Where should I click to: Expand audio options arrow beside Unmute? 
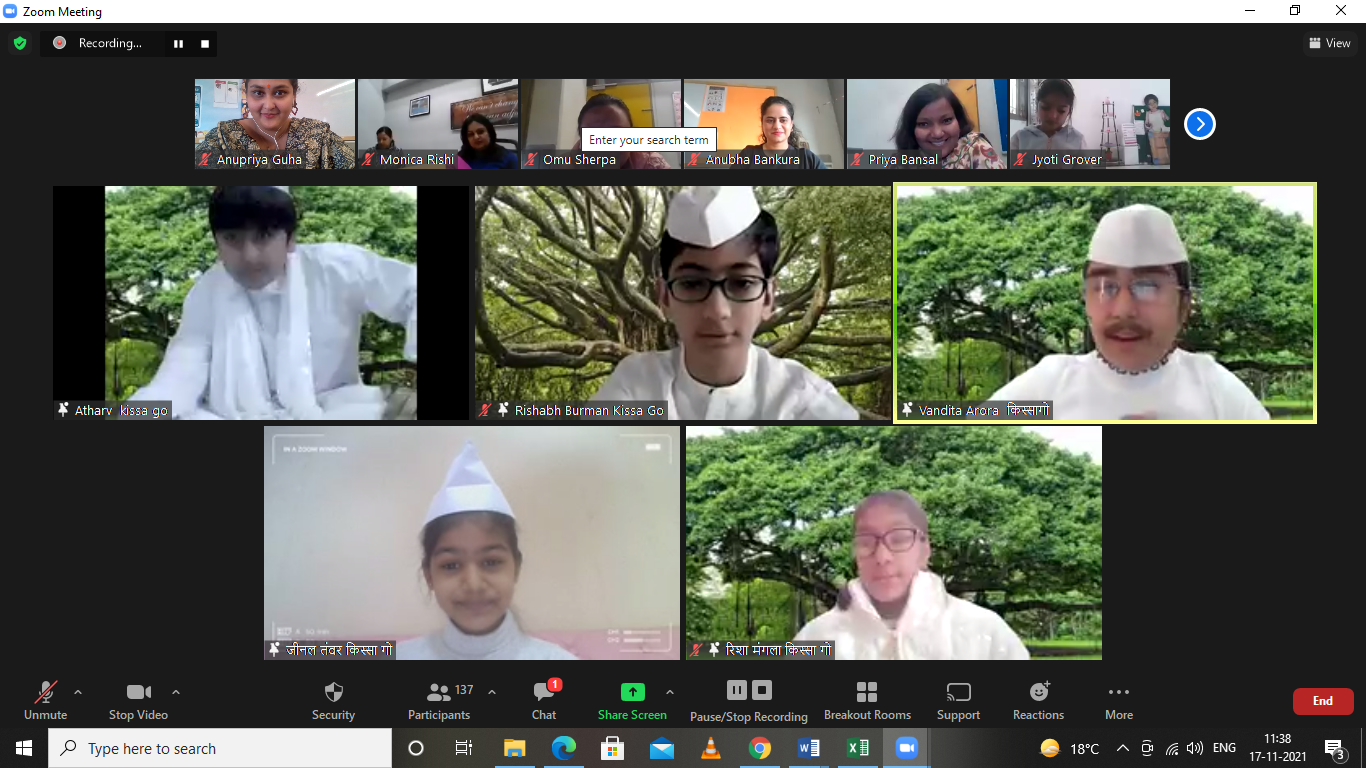(78, 691)
